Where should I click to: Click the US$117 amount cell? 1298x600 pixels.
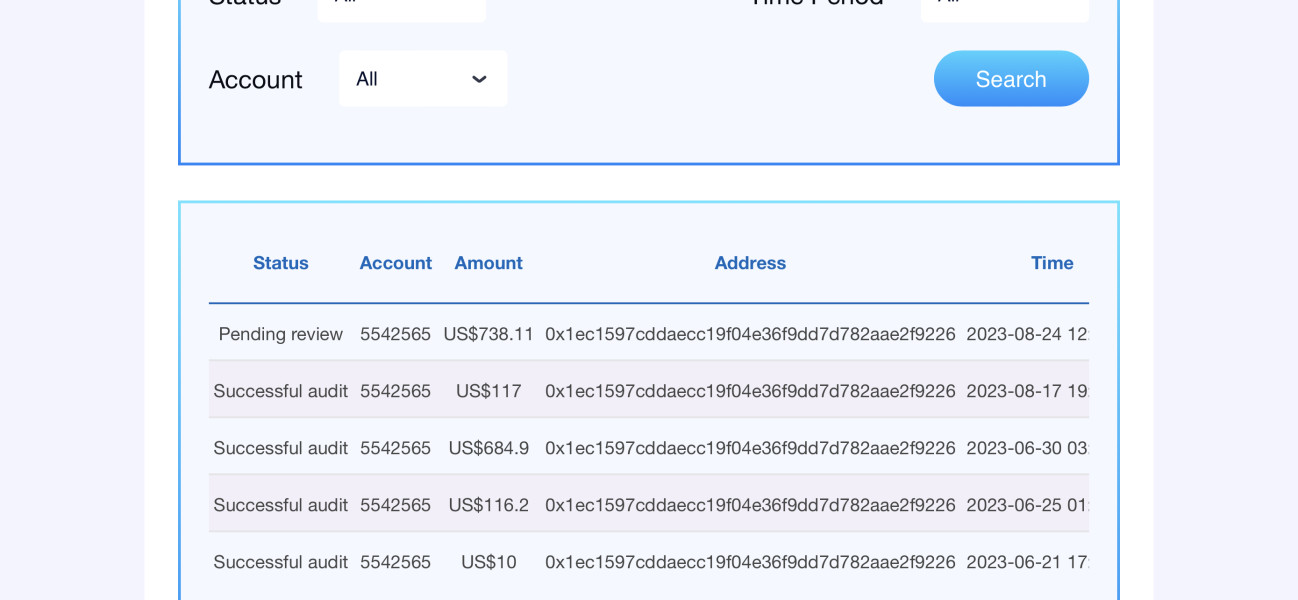coord(488,391)
